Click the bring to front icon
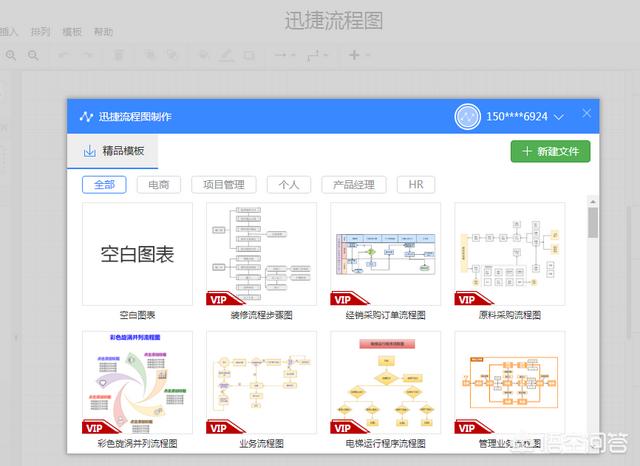The width and height of the screenshot is (640, 466). 151,55
